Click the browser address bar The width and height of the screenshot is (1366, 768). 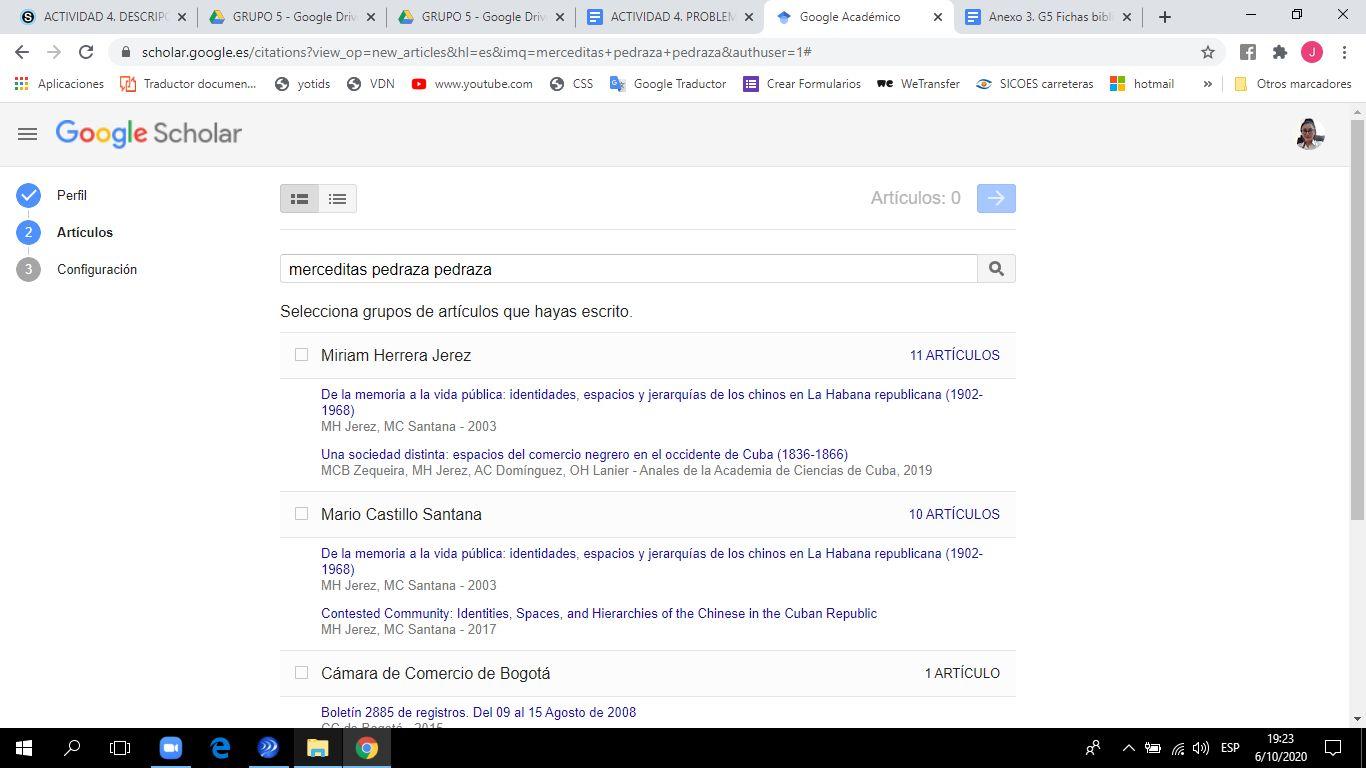(660, 52)
